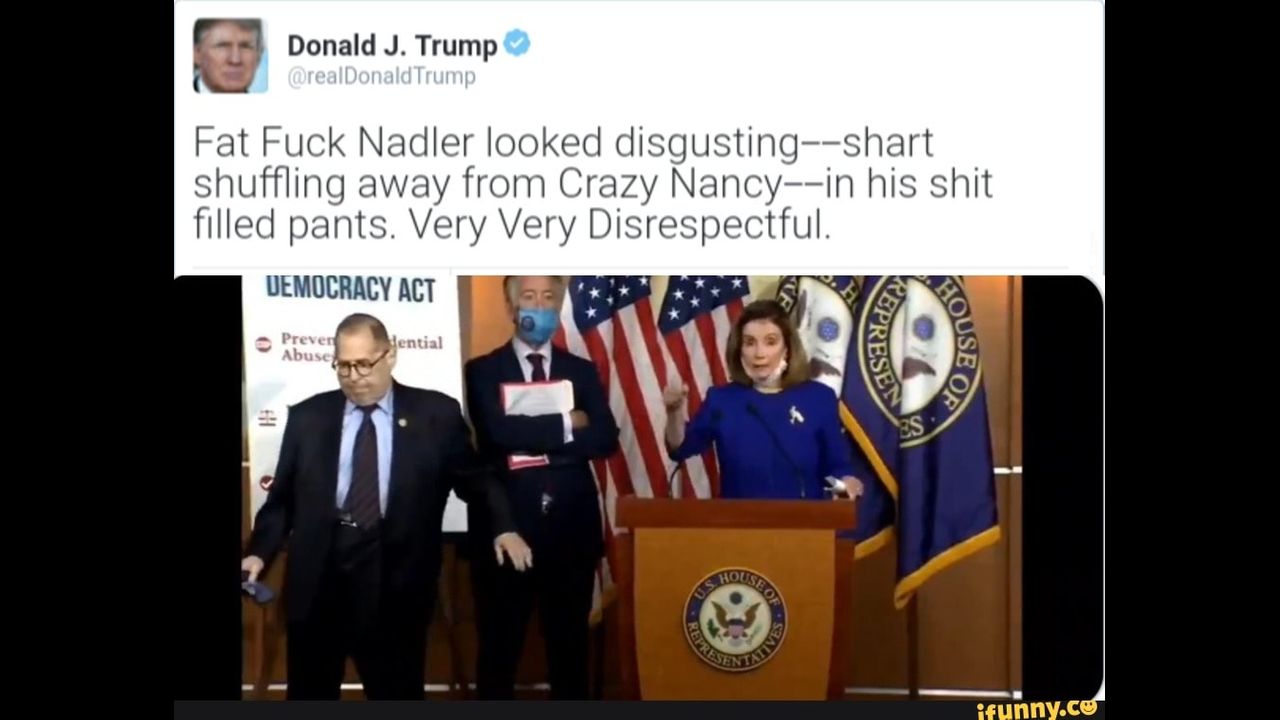Open the @realDonaldTrump handle link
Viewport: 1280px width, 720px height.
(x=382, y=77)
